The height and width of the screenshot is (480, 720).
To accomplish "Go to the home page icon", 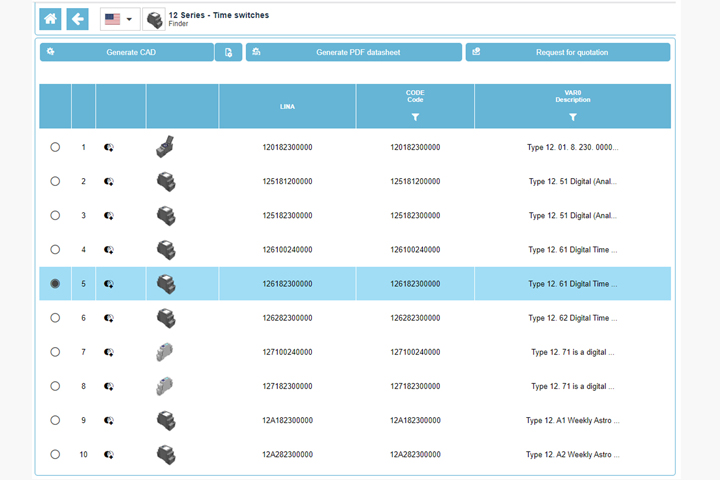I will coord(51,19).
